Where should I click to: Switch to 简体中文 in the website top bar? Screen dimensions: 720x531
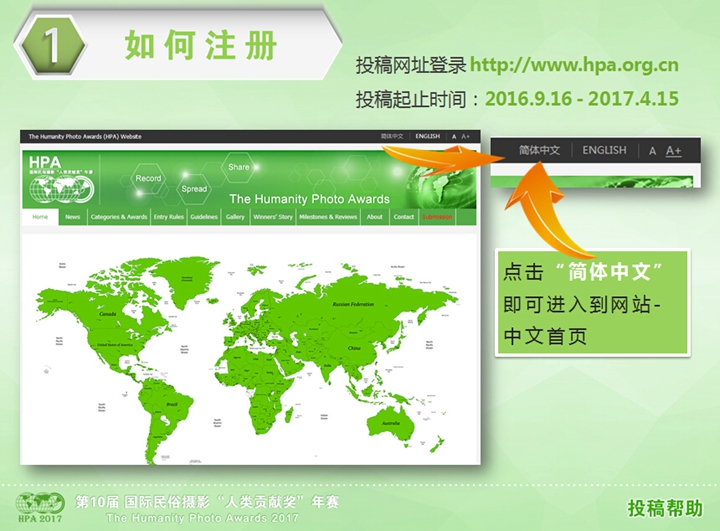tap(392, 136)
